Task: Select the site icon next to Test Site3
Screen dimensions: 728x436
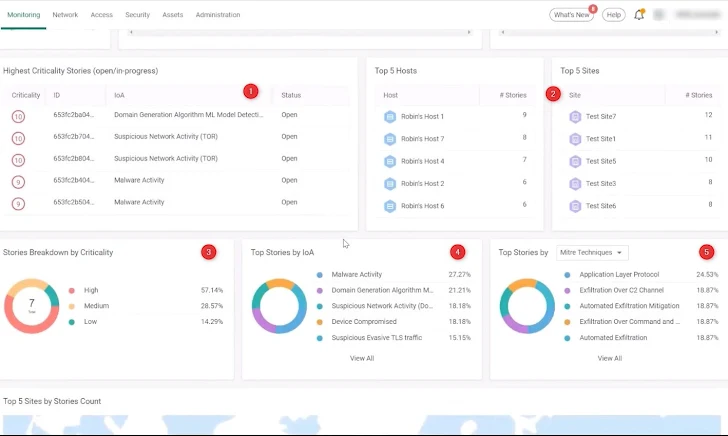Action: coord(575,184)
